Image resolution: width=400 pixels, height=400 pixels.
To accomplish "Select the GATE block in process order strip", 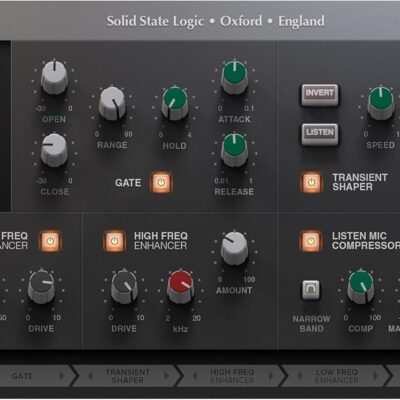I will pos(22,376).
